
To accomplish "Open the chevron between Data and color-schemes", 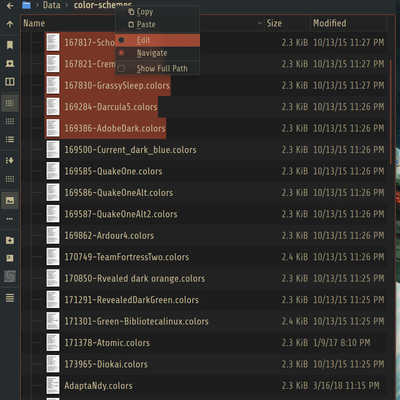I will click(67, 5).
